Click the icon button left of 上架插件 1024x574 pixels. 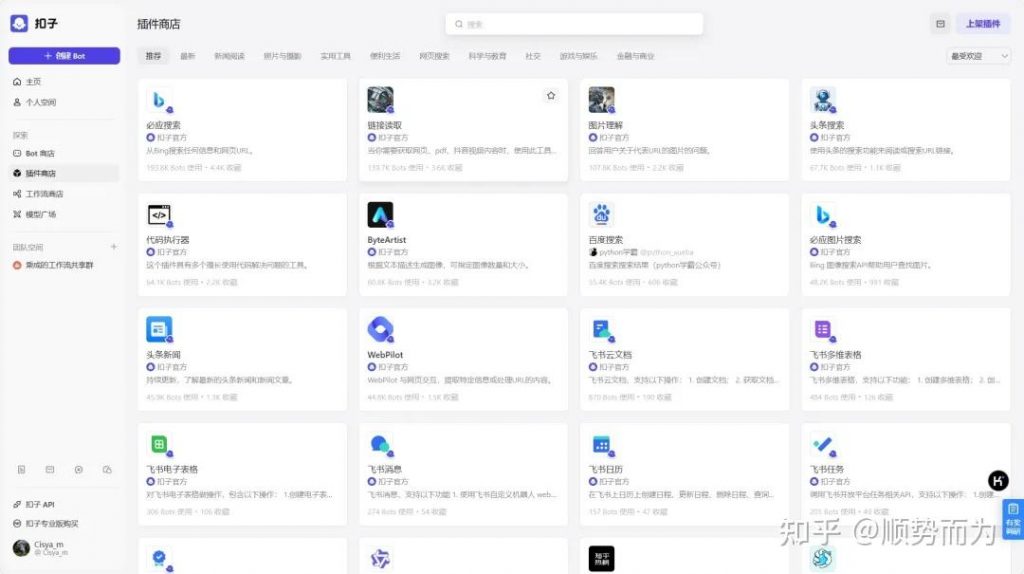[940, 24]
